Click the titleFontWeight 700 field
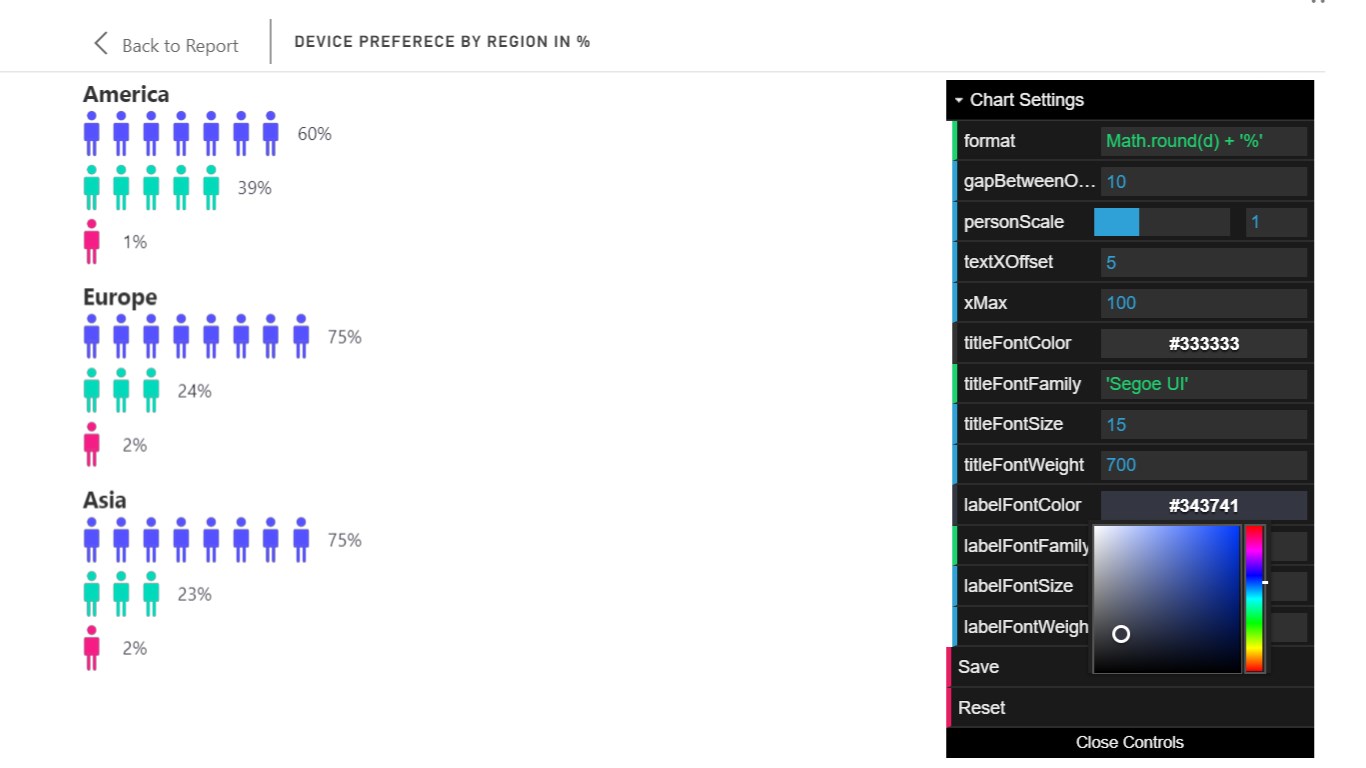The image size is (1366, 768). click(x=1203, y=465)
